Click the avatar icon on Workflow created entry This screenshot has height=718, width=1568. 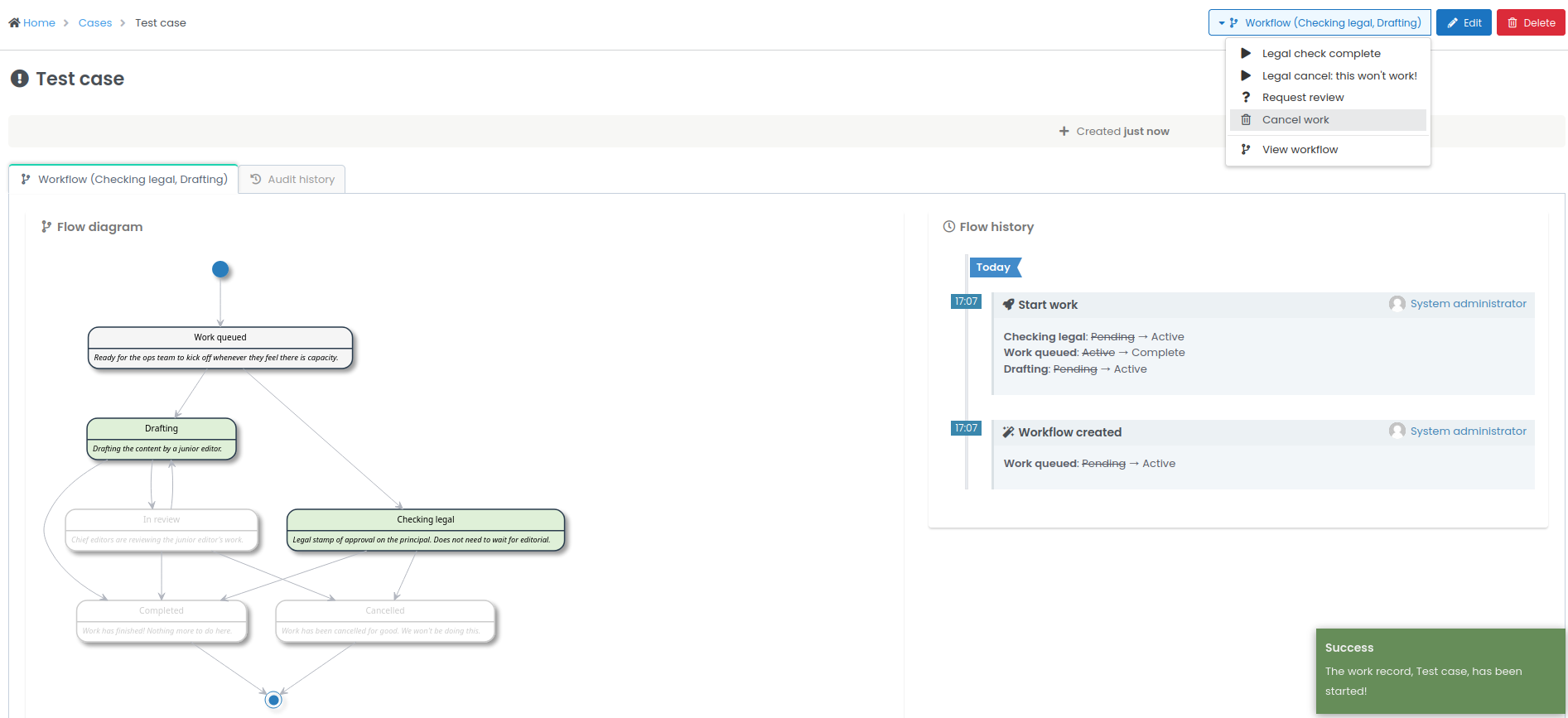tap(1397, 431)
